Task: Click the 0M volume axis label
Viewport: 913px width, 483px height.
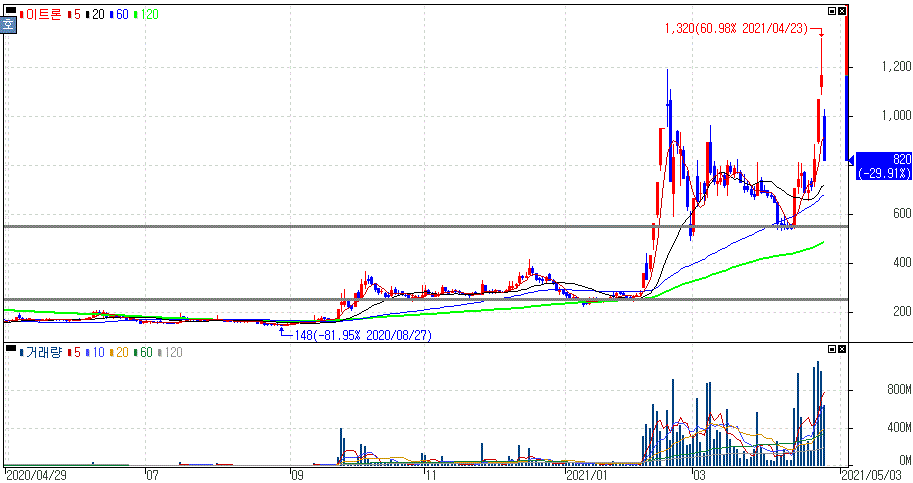Action: 905,460
